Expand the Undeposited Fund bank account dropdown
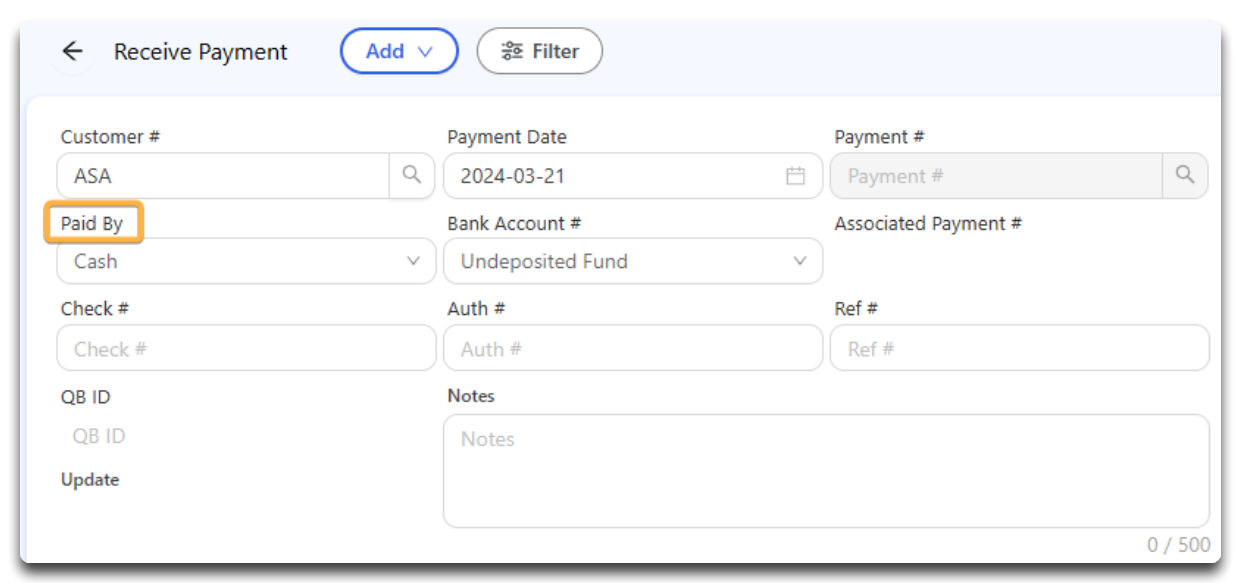This screenshot has height=583, width=1241. (x=633, y=261)
